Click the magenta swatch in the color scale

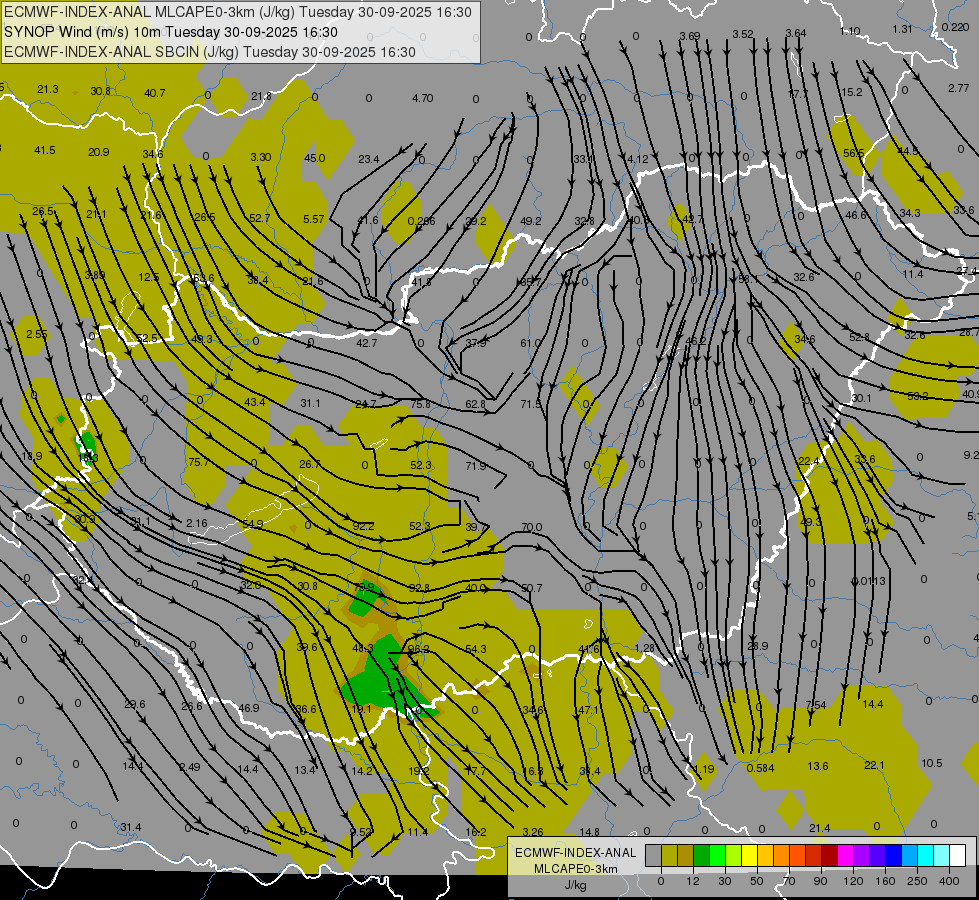846,855
